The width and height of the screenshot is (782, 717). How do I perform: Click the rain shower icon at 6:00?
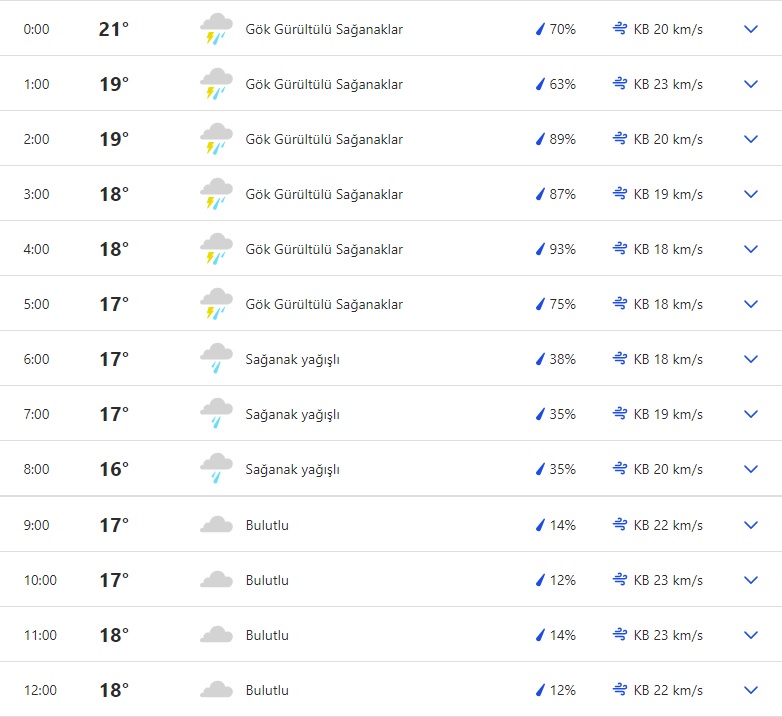(216, 358)
